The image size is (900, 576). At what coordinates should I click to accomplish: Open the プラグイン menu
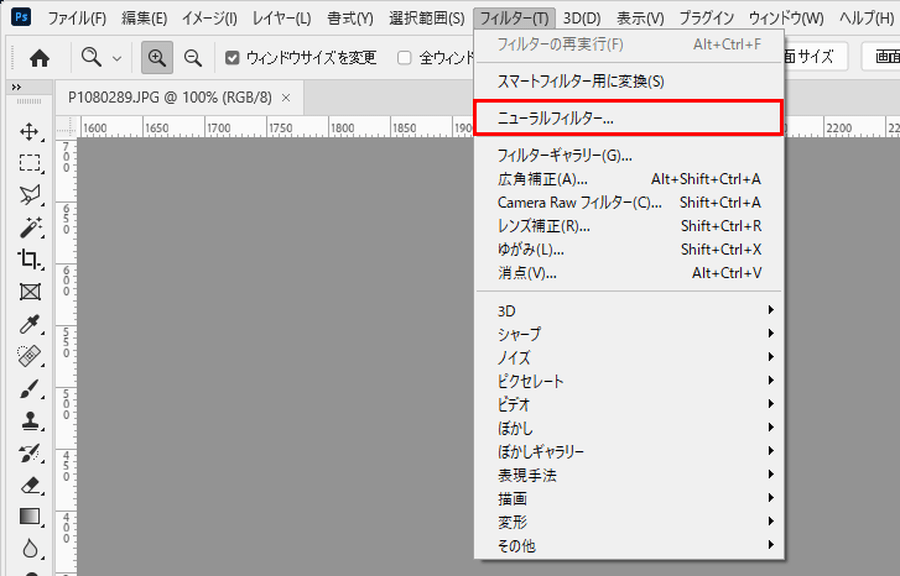[x=707, y=18]
